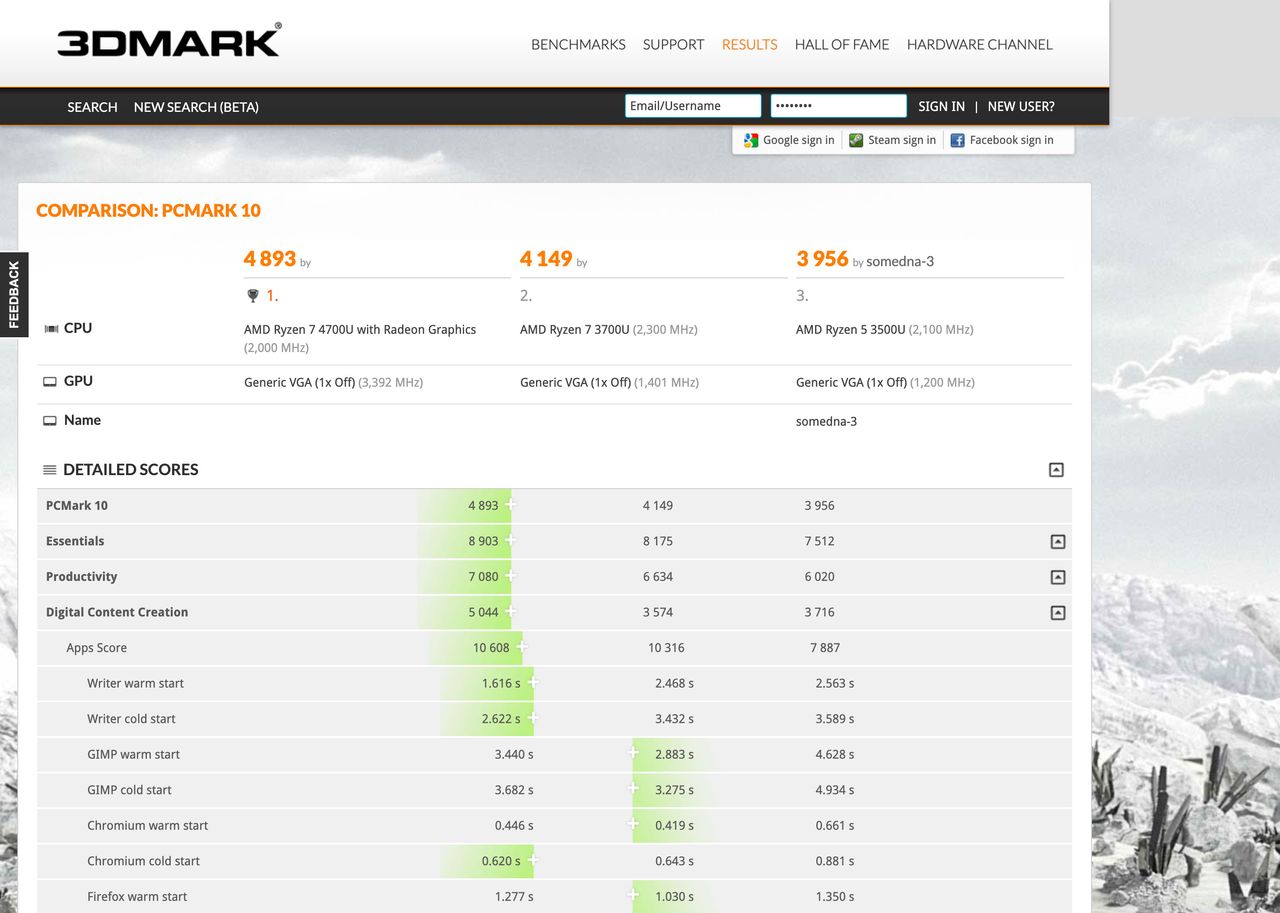Image resolution: width=1280 pixels, height=913 pixels.
Task: Open the Benchmarks menu
Action: (x=578, y=44)
